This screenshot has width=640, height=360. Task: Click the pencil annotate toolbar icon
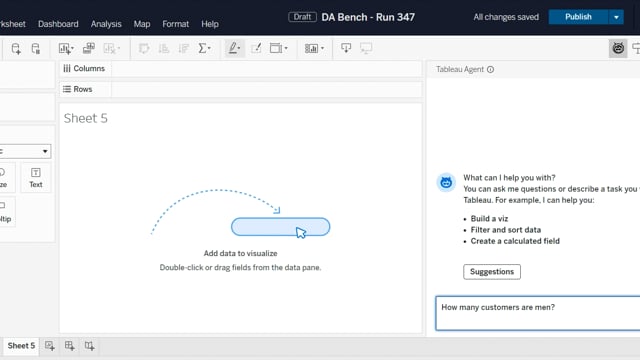pos(256,49)
